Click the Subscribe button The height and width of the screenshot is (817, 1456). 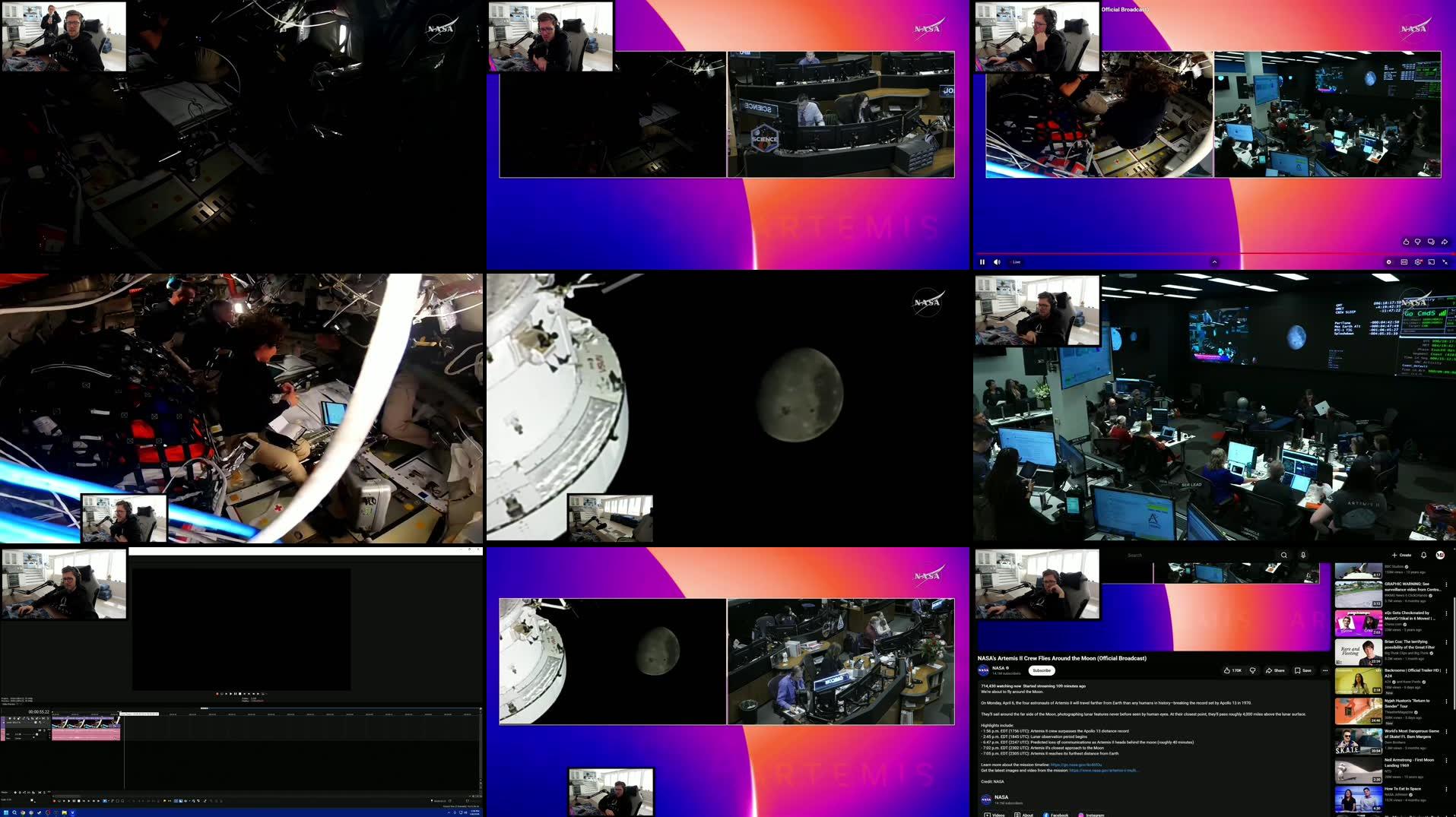1042,671
